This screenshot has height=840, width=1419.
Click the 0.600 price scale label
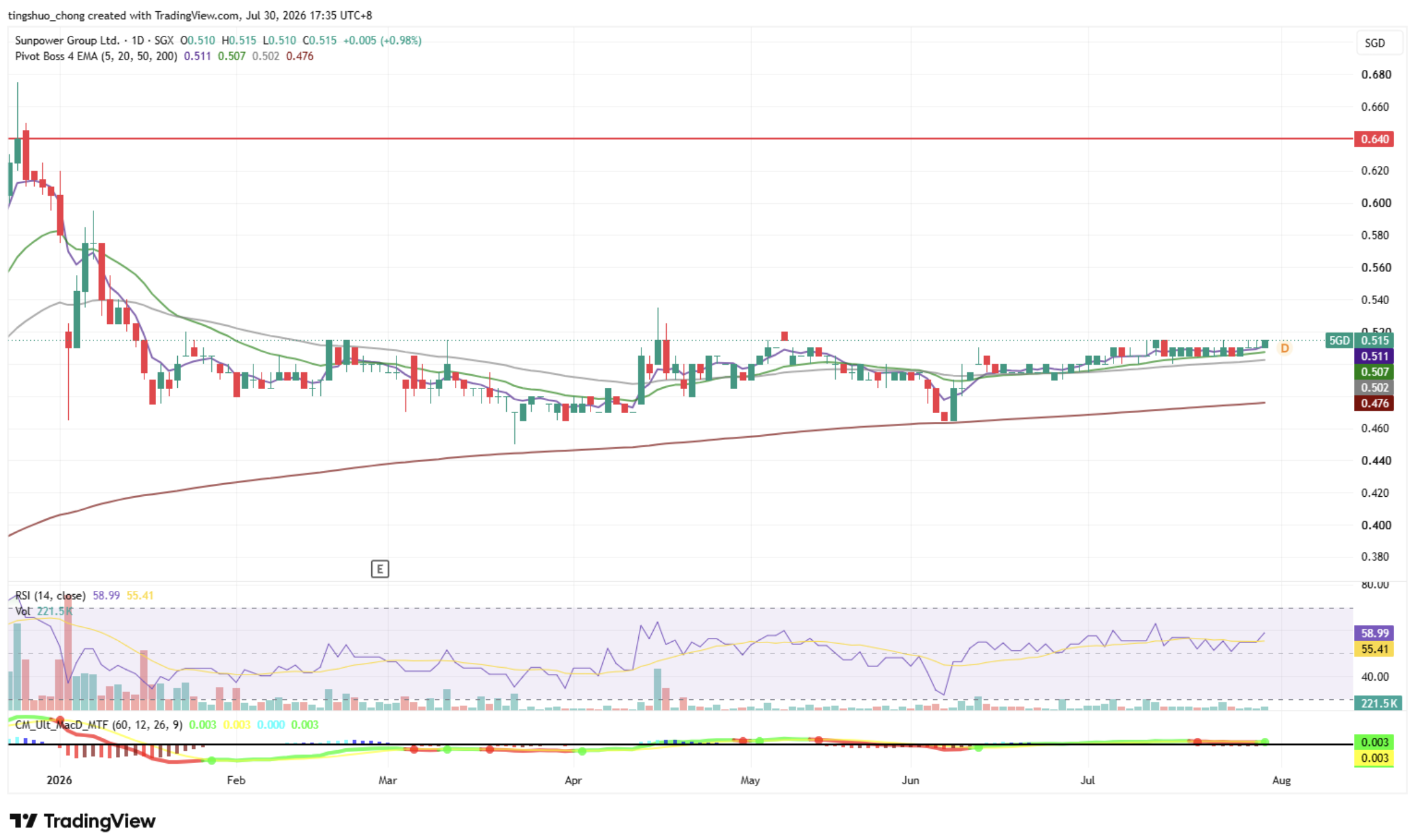point(1376,203)
